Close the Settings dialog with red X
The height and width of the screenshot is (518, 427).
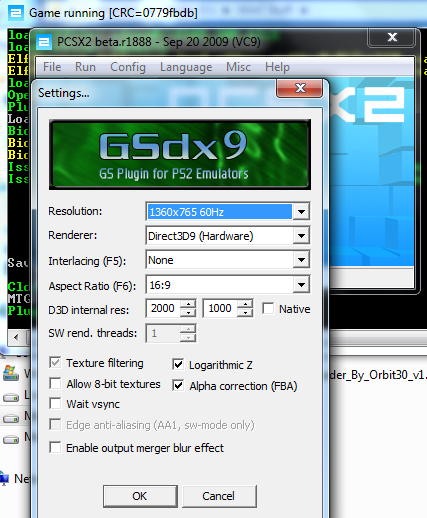(x=300, y=88)
